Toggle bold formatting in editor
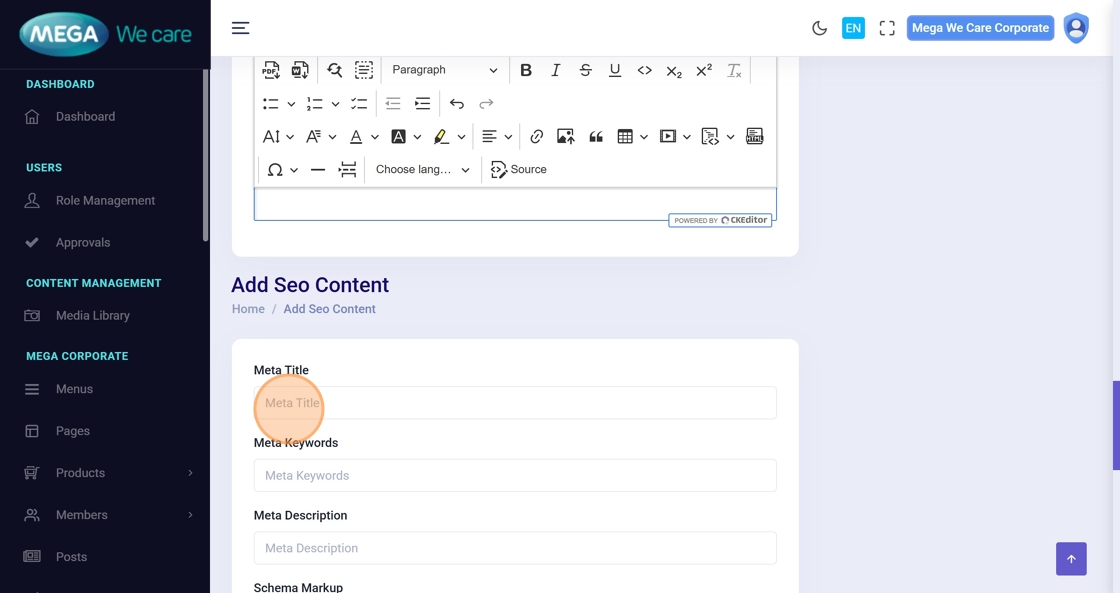This screenshot has height=593, width=1120. coord(526,70)
